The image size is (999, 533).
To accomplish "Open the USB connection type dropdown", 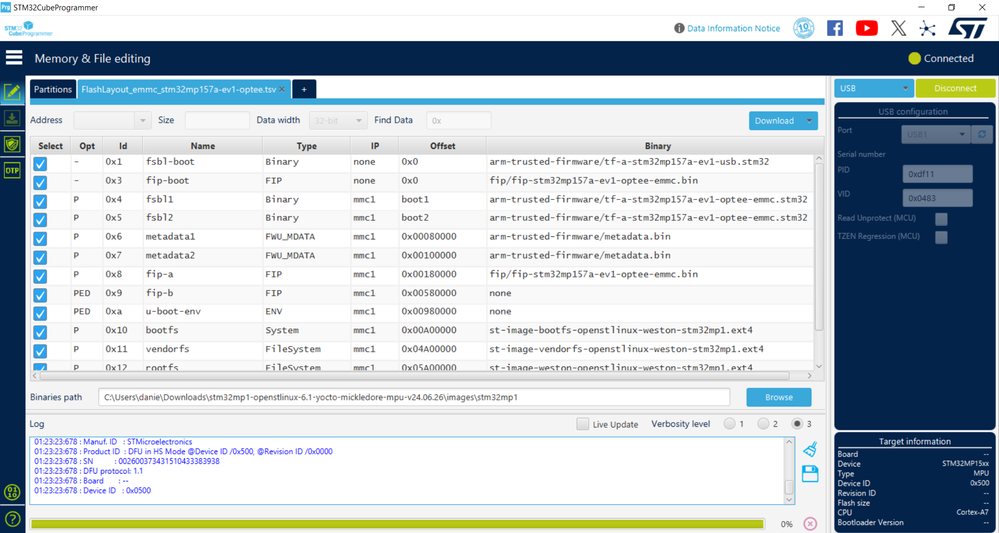I will pyautogui.click(x=874, y=89).
